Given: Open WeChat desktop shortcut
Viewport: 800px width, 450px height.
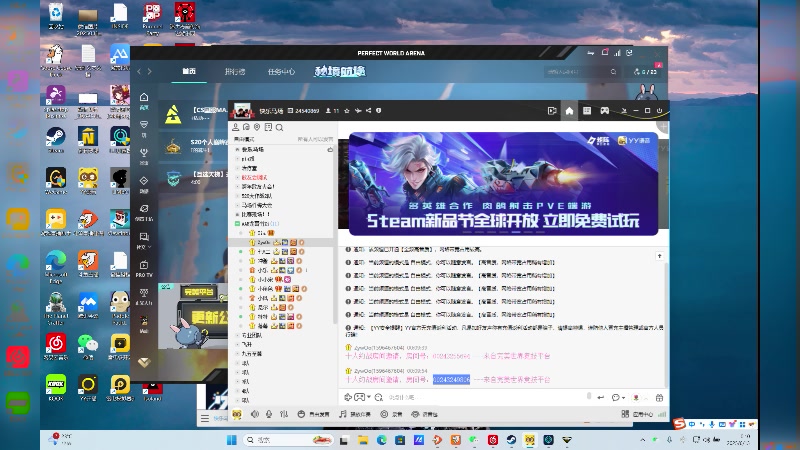Looking at the screenshot, I should pyautogui.click(x=88, y=346).
